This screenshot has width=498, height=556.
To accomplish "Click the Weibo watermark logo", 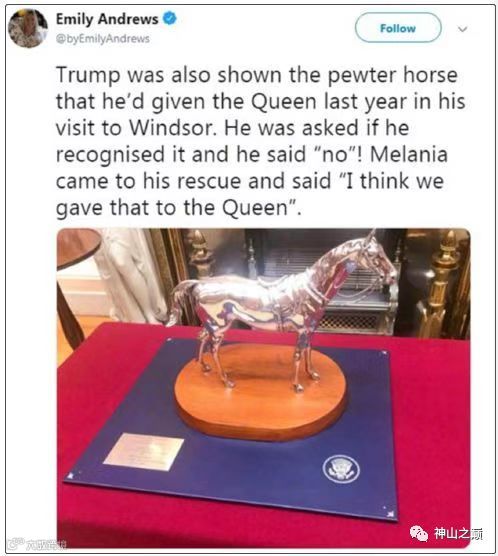I will tap(16, 543).
